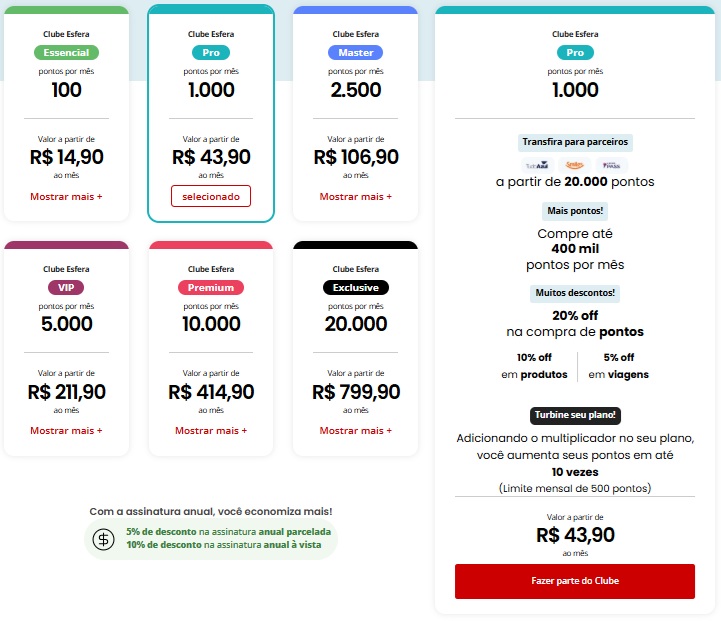Click the black Exclusive plan badge
721x621 pixels.
(x=356, y=288)
